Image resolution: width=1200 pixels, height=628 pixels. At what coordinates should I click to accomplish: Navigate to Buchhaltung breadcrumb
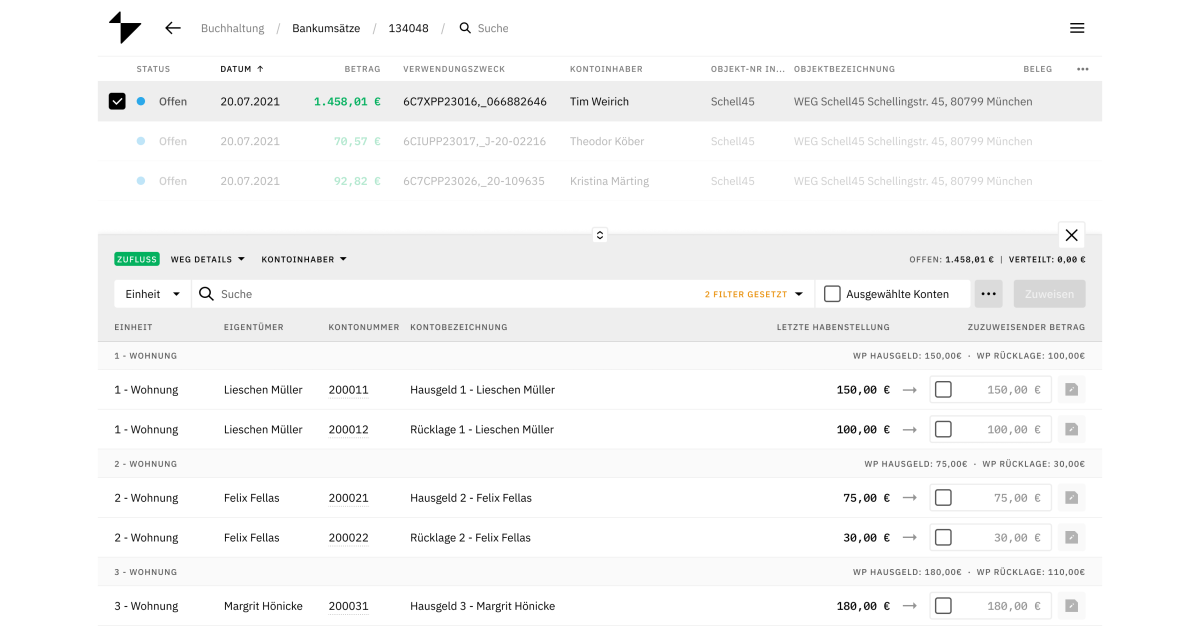tap(232, 28)
